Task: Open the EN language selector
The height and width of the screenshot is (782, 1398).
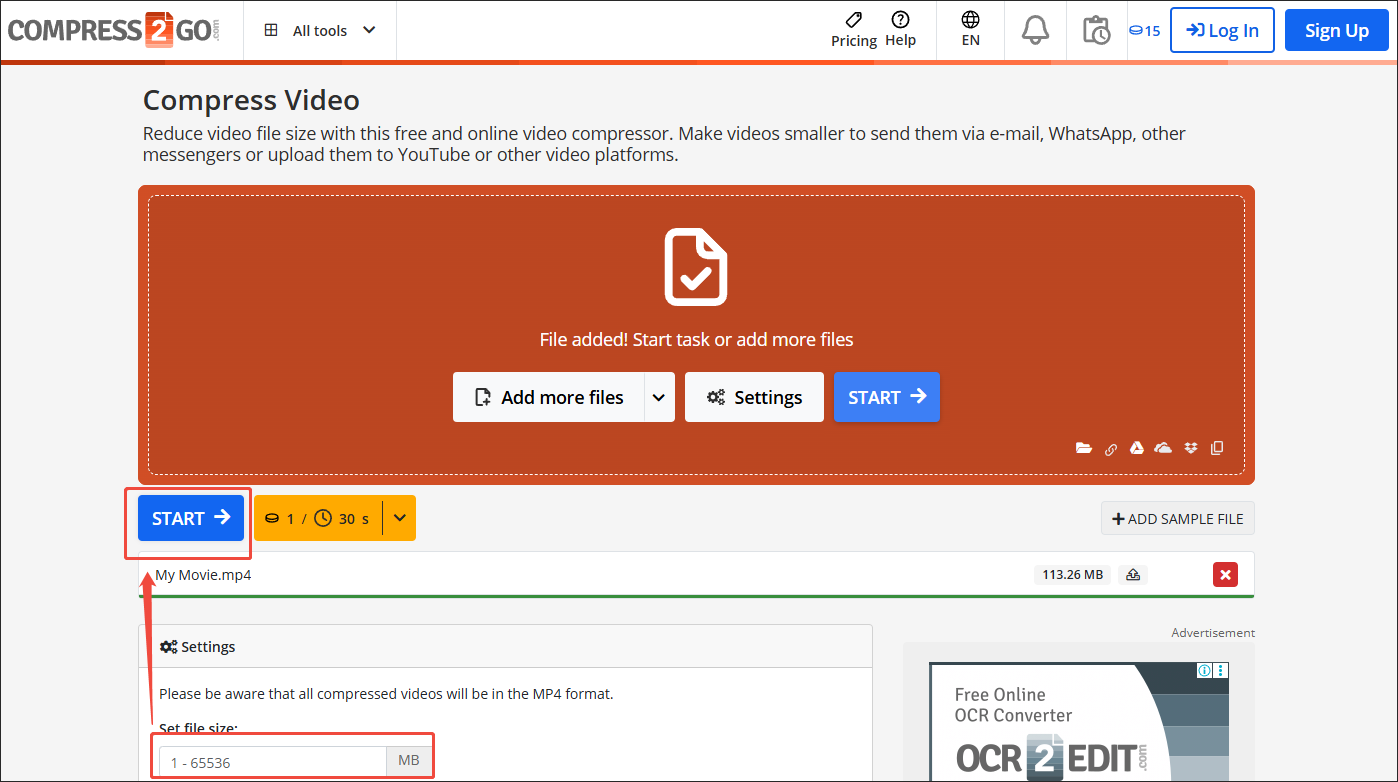Action: (969, 30)
